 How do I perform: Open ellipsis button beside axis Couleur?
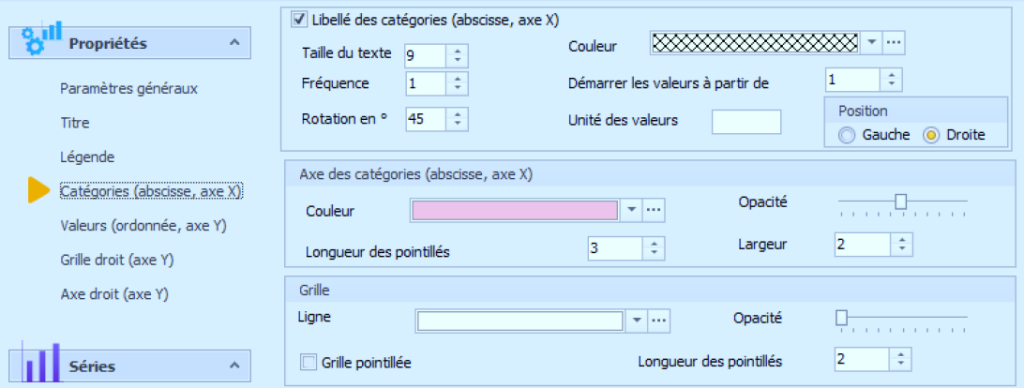tap(654, 210)
